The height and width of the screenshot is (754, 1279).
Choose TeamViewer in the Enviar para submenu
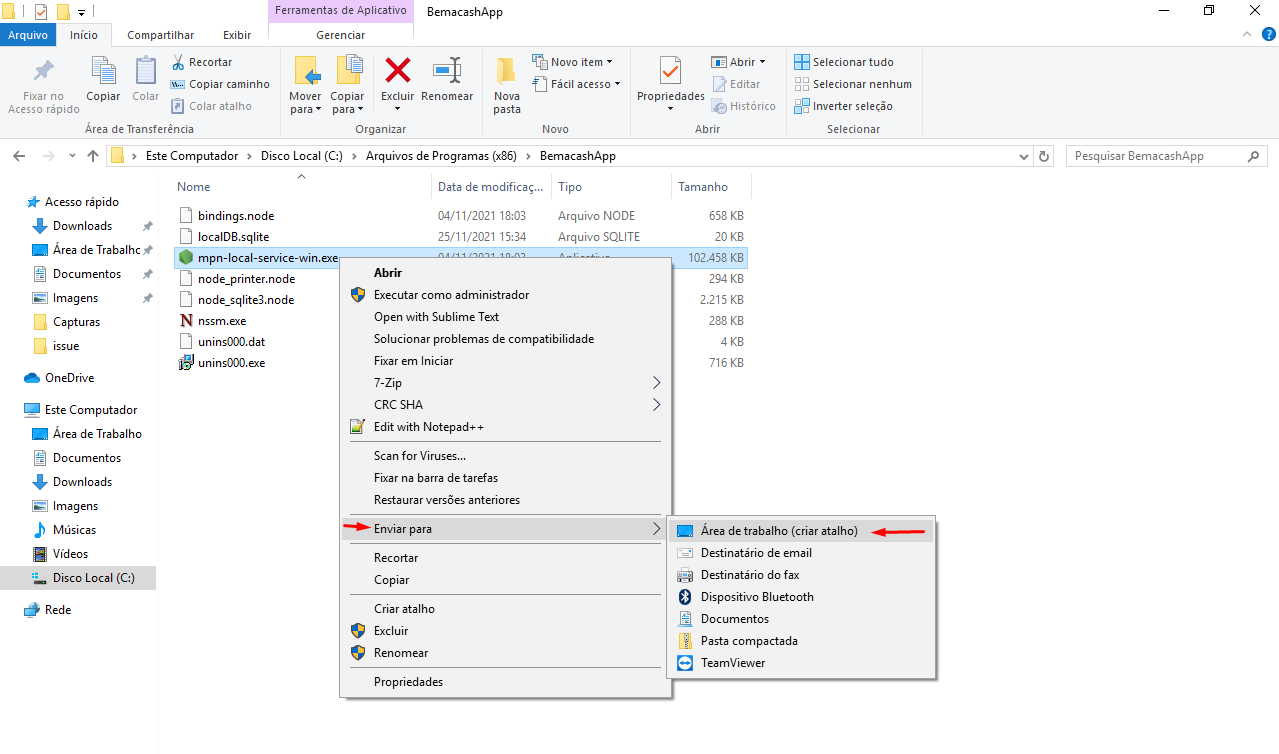(801, 663)
